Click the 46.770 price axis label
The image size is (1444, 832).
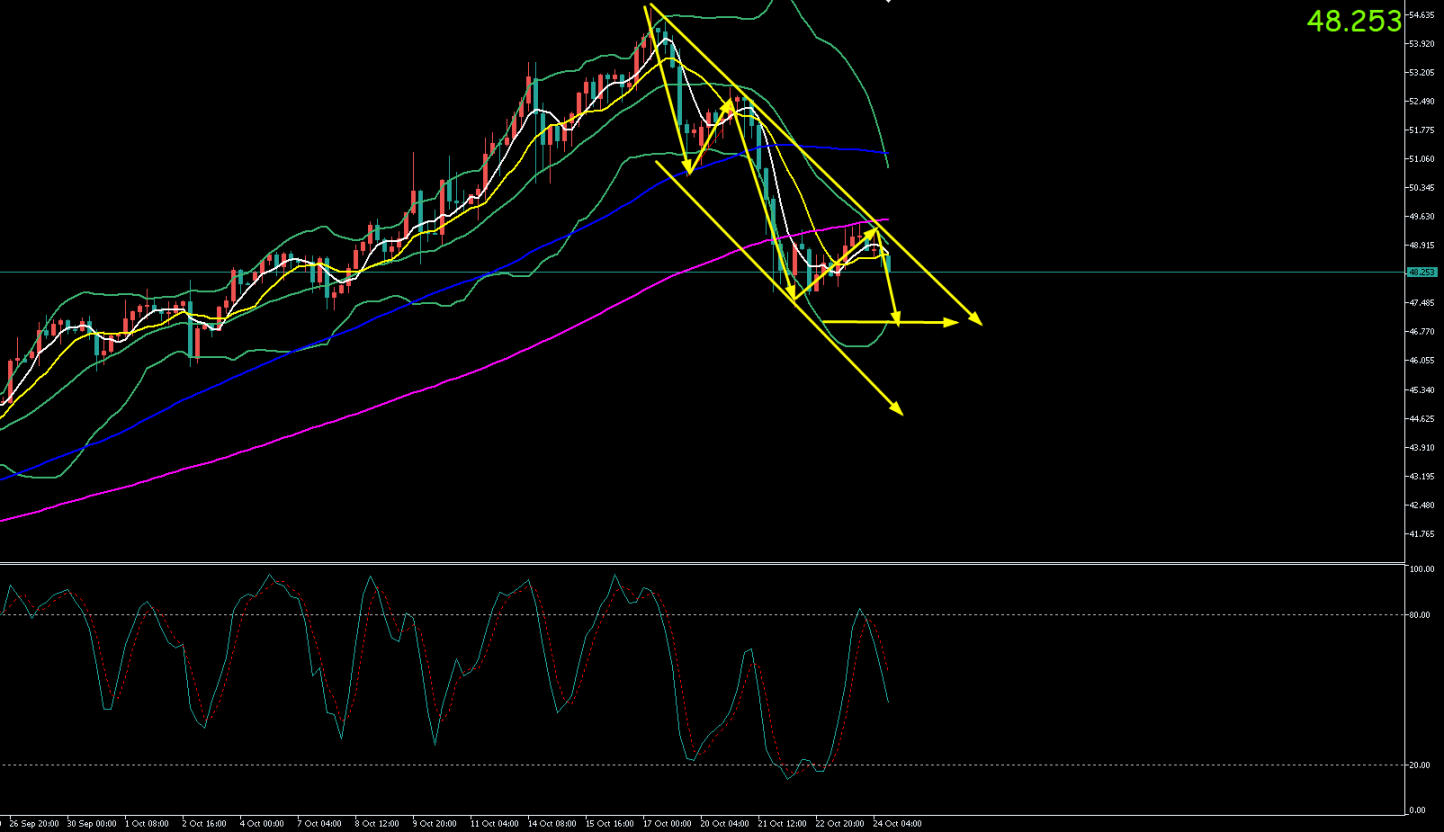coord(1421,331)
